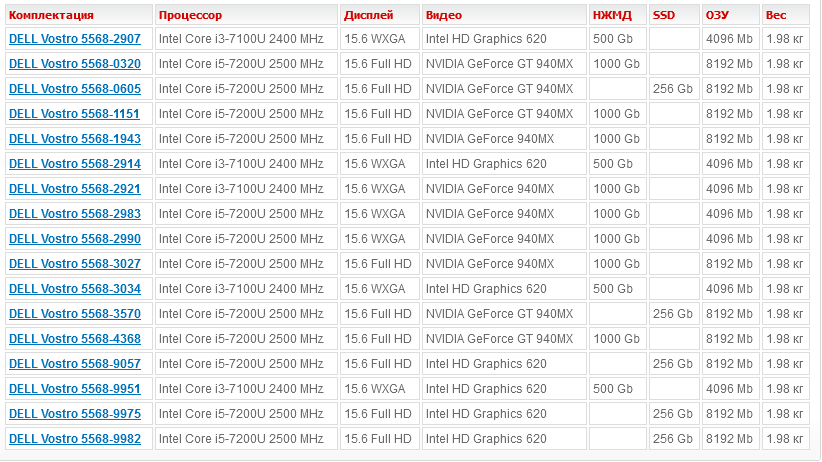Screen dimensions: 822x462
Task: Select 1000 Gb cell in 5568-2990 row
Action: point(618,239)
